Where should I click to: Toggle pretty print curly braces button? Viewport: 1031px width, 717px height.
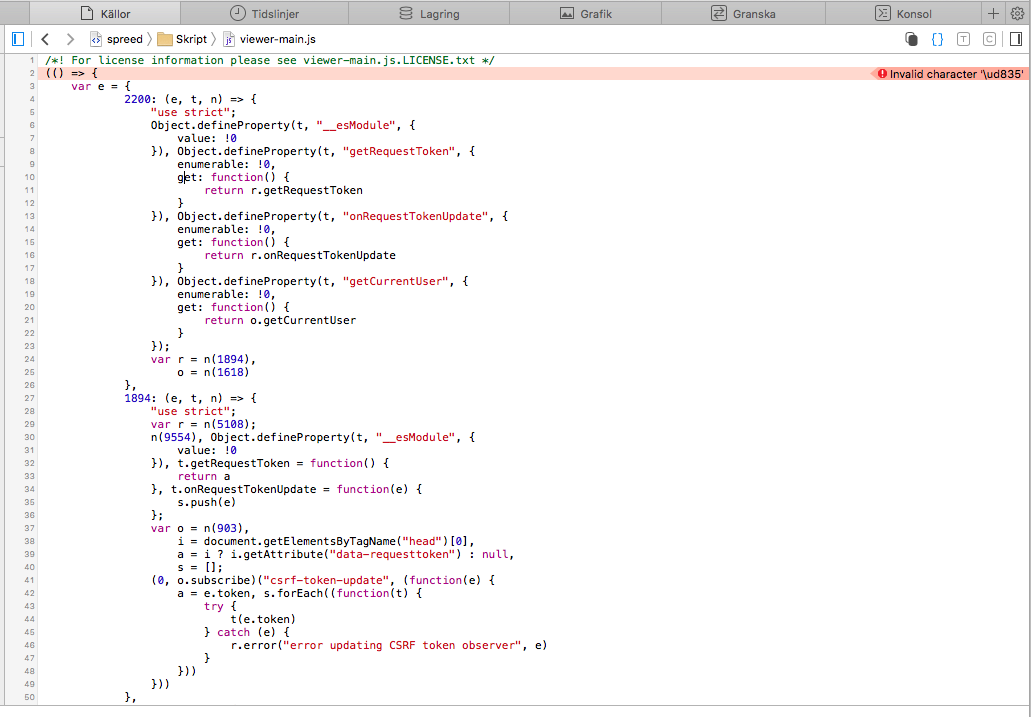tap(937, 39)
